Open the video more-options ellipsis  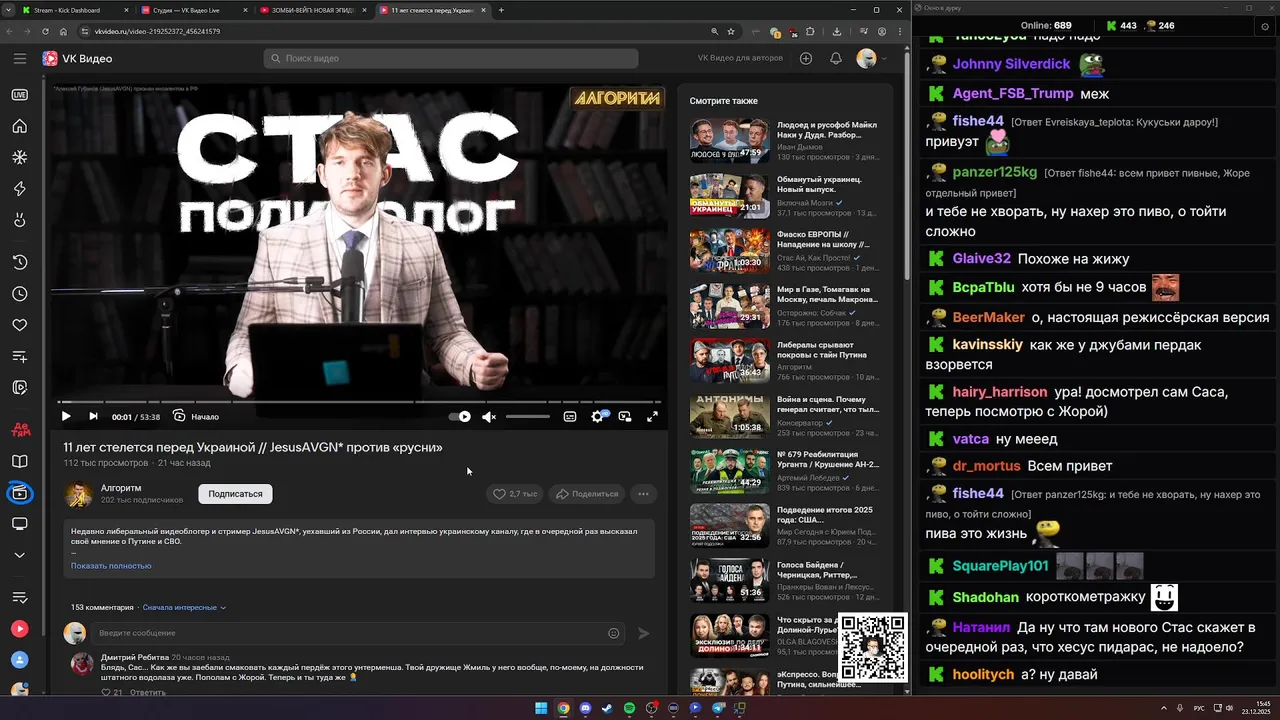pyautogui.click(x=643, y=494)
